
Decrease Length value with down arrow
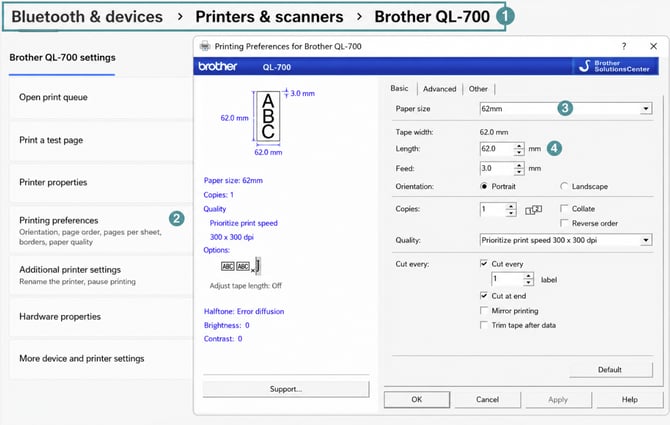click(x=519, y=152)
